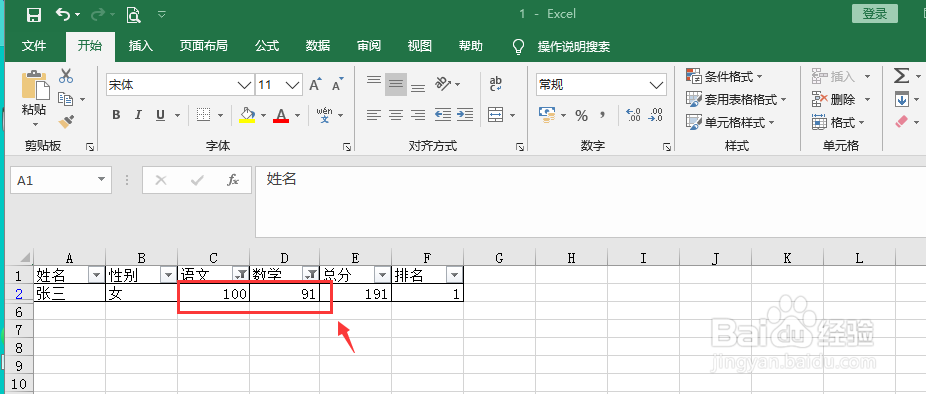Click the 删除 delete cells button
The height and width of the screenshot is (394, 926).
coord(834,99)
